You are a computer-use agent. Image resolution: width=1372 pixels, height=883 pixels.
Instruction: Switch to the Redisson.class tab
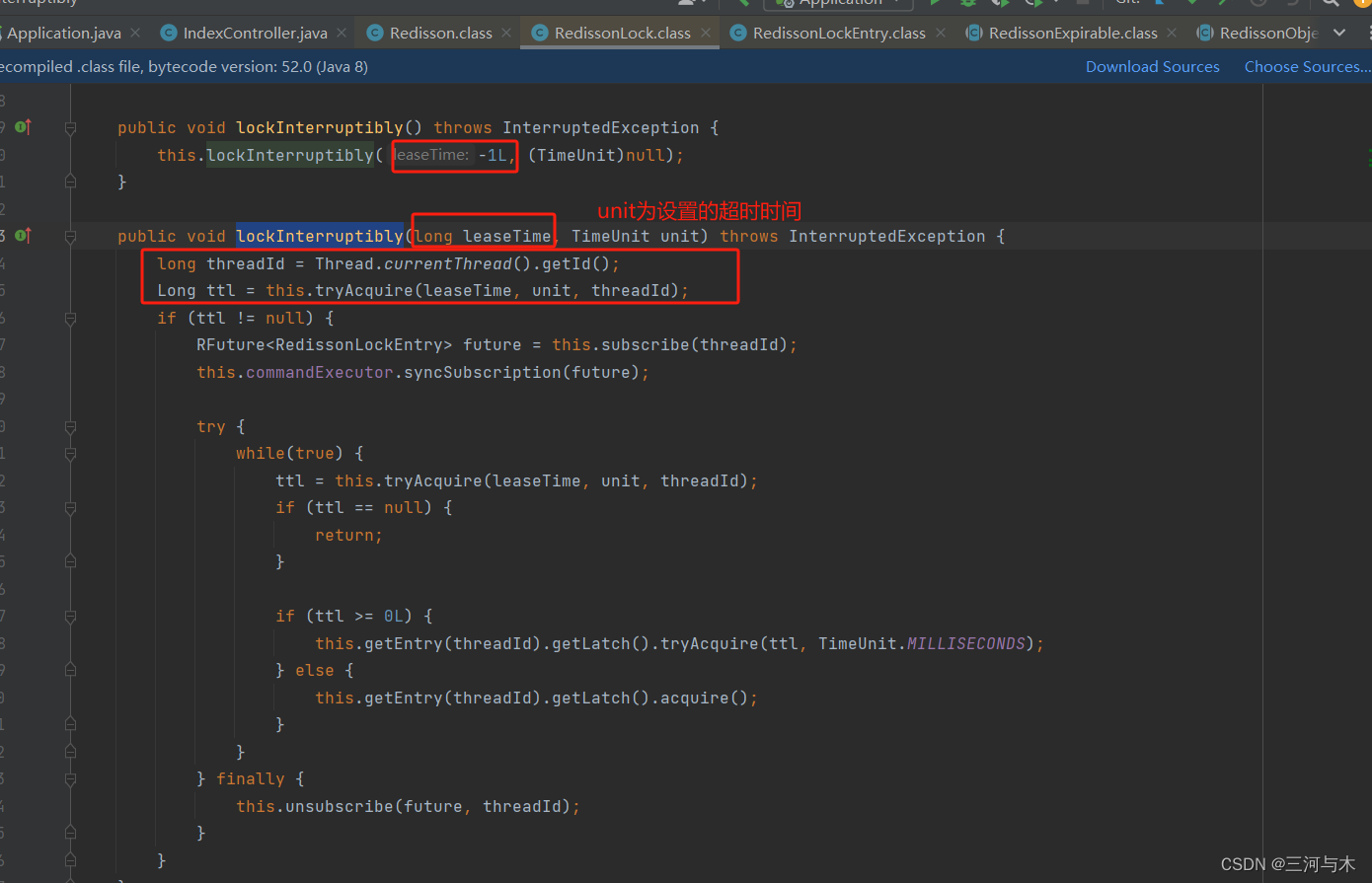[440, 34]
